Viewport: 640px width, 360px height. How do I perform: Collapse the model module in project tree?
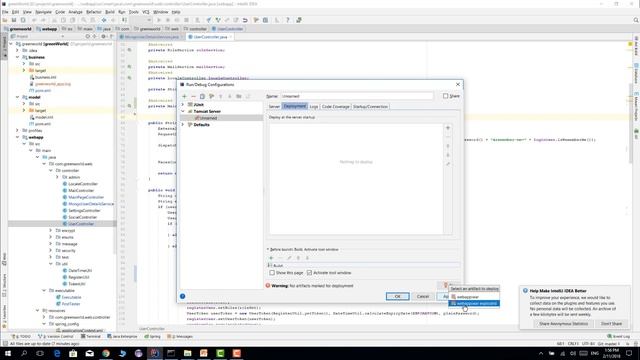pyautogui.click(x=17, y=97)
